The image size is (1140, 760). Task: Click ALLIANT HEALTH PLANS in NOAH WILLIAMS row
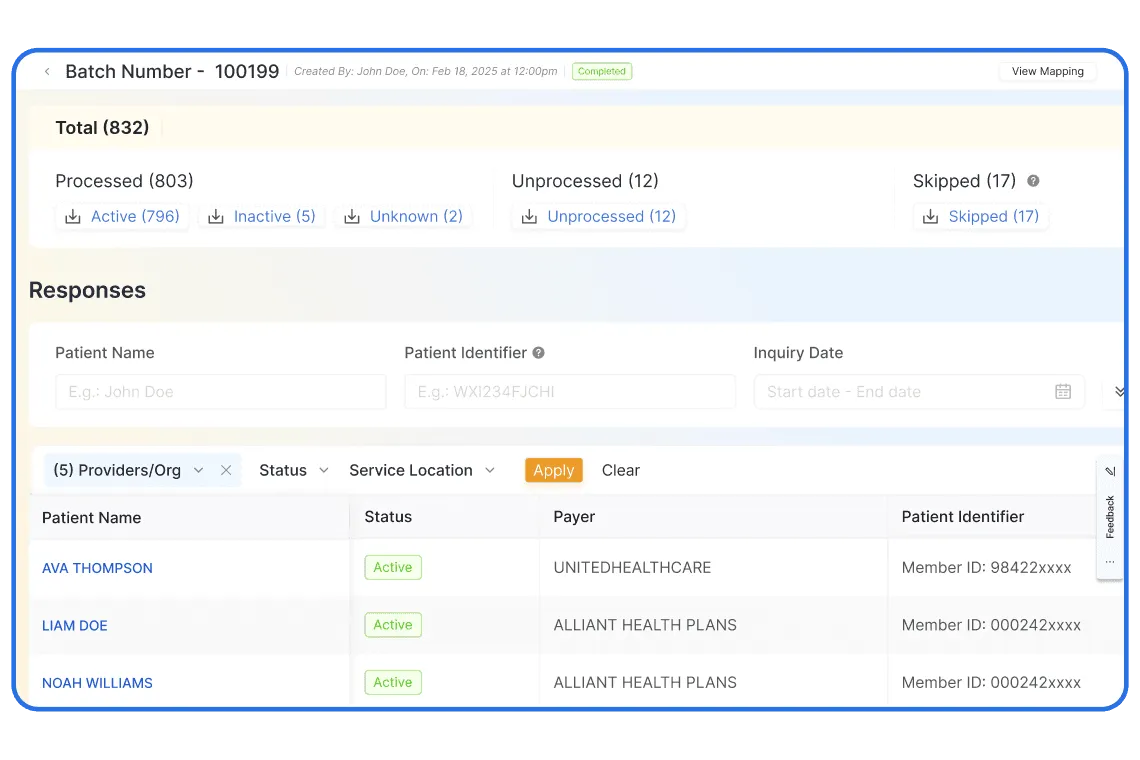[645, 682]
